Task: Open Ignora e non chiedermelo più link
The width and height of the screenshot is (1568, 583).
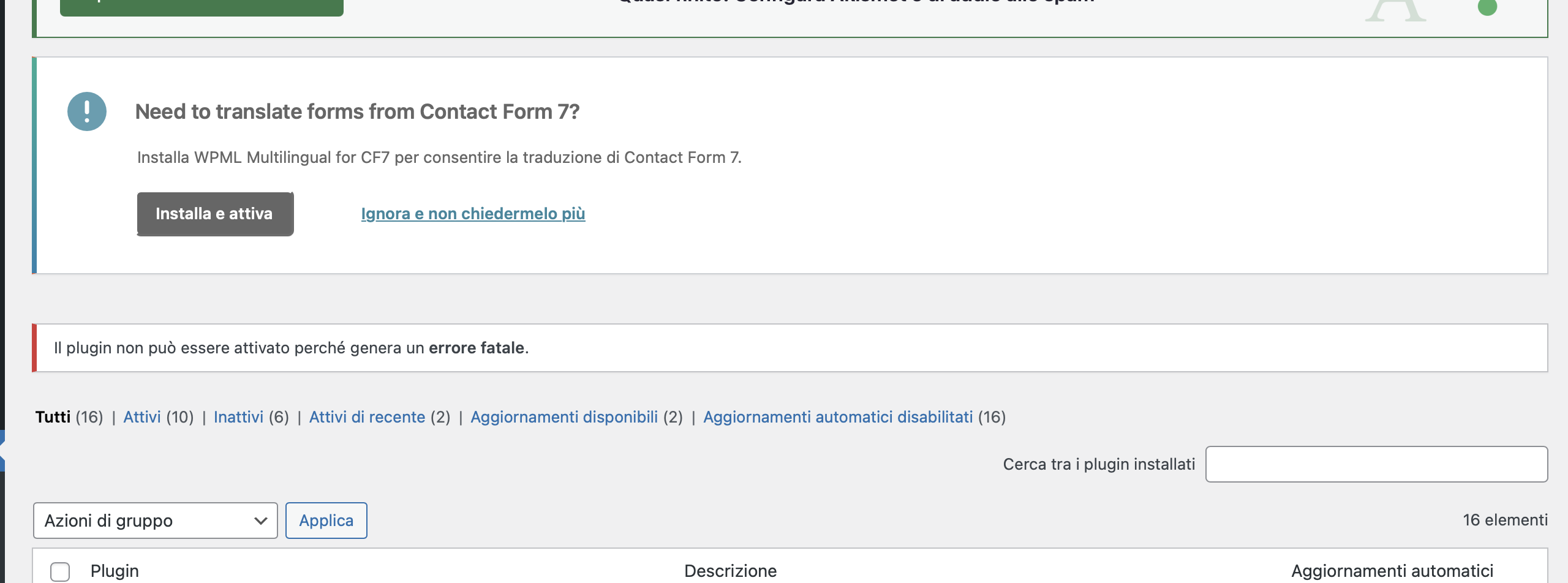Action: click(473, 214)
